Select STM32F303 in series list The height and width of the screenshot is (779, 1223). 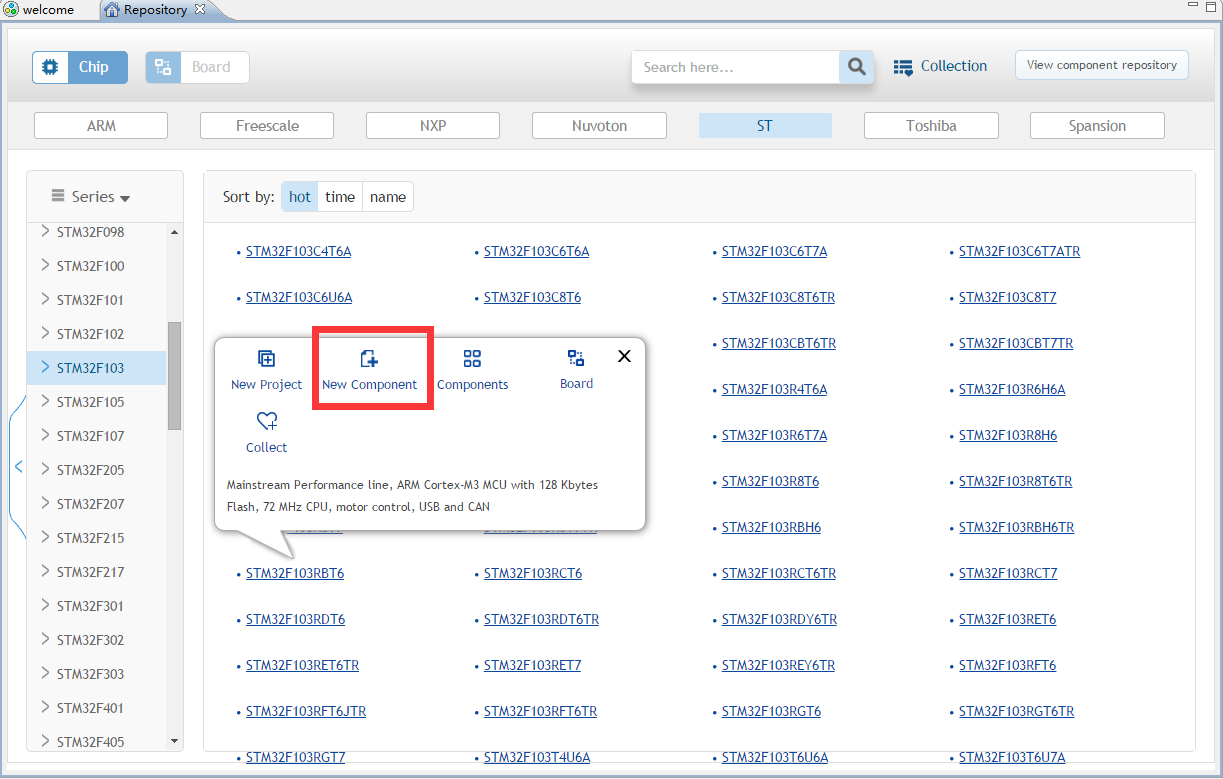click(90, 674)
